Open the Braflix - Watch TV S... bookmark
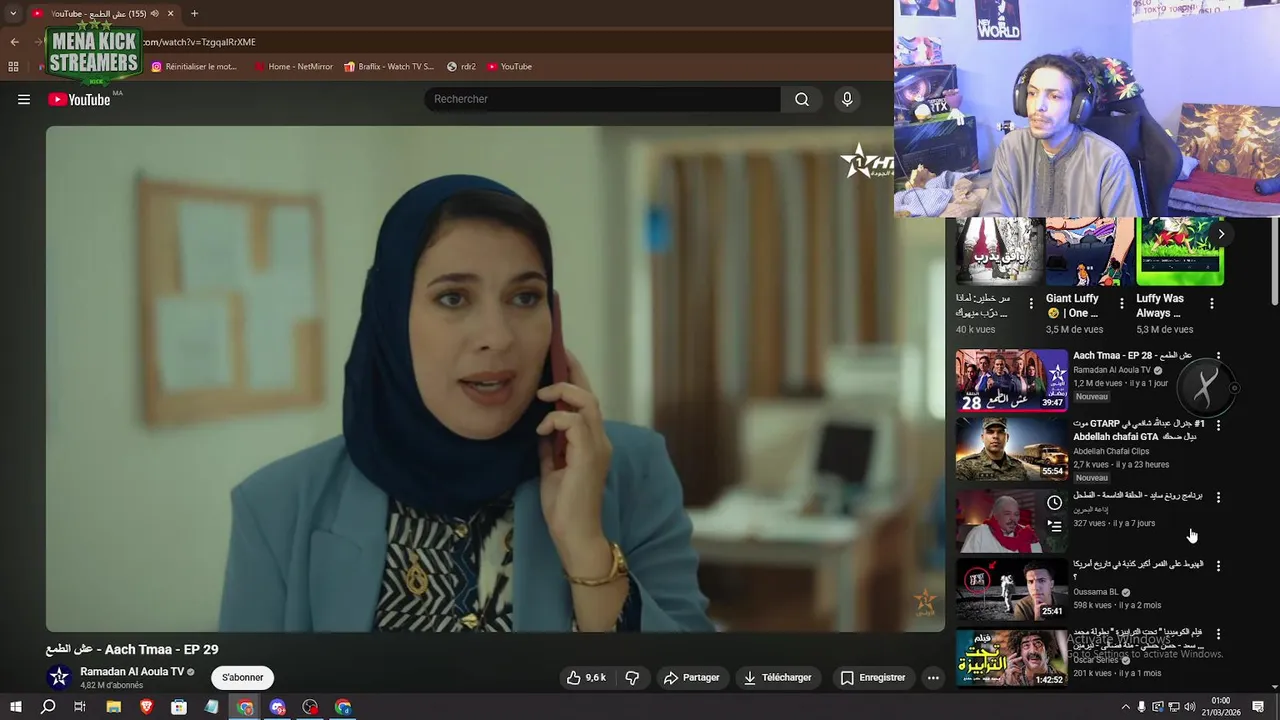The height and width of the screenshot is (720, 1280). pos(388,67)
